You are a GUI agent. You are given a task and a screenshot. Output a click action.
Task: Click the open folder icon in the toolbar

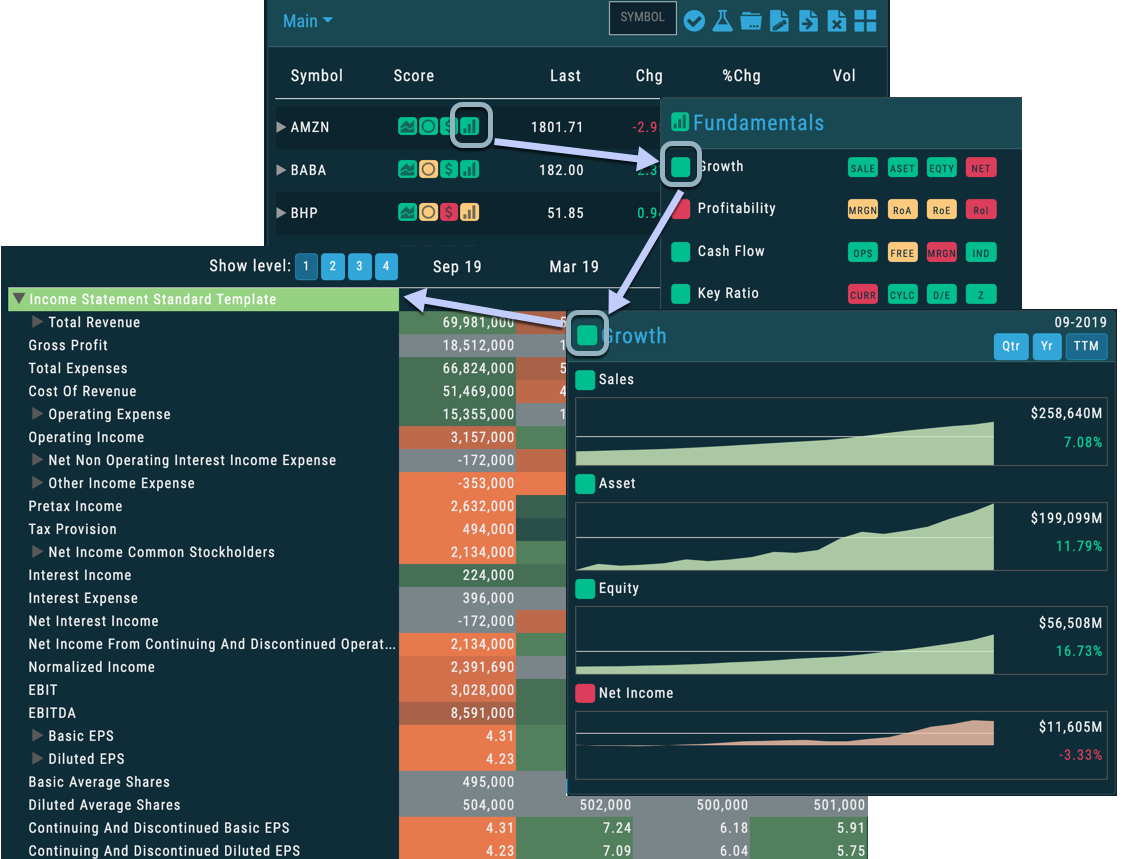(751, 21)
